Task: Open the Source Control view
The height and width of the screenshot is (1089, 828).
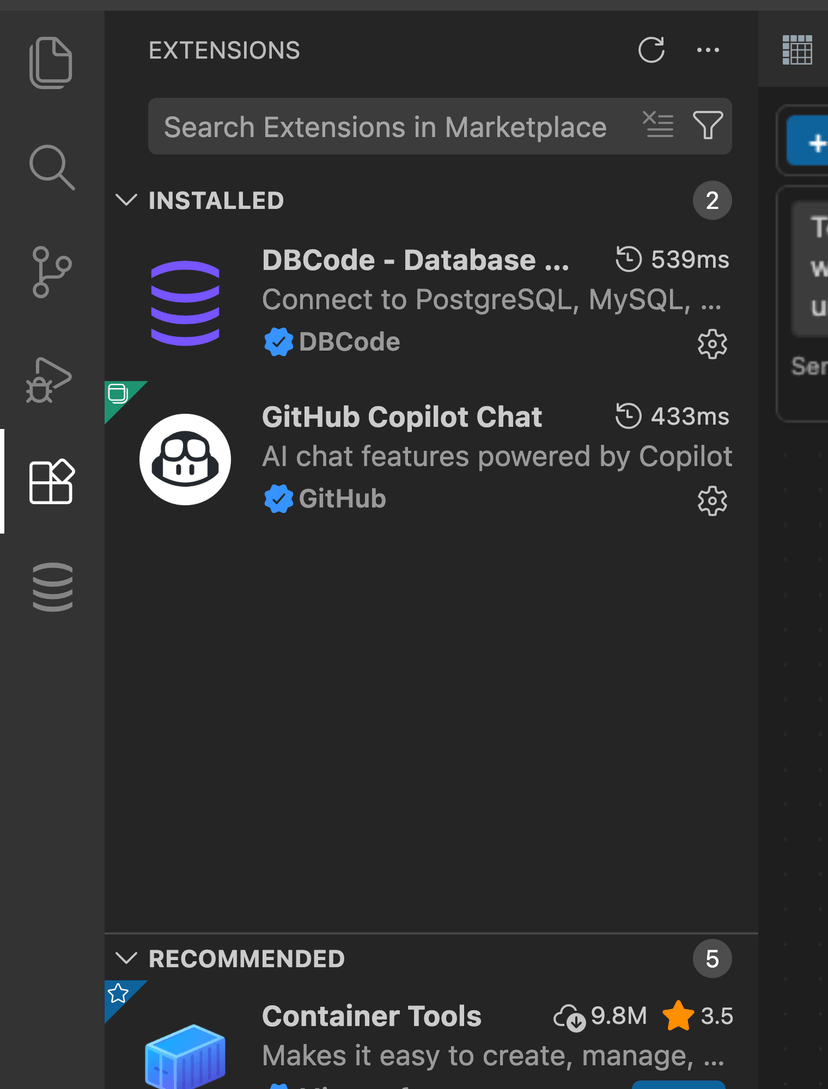Action: (x=51, y=272)
